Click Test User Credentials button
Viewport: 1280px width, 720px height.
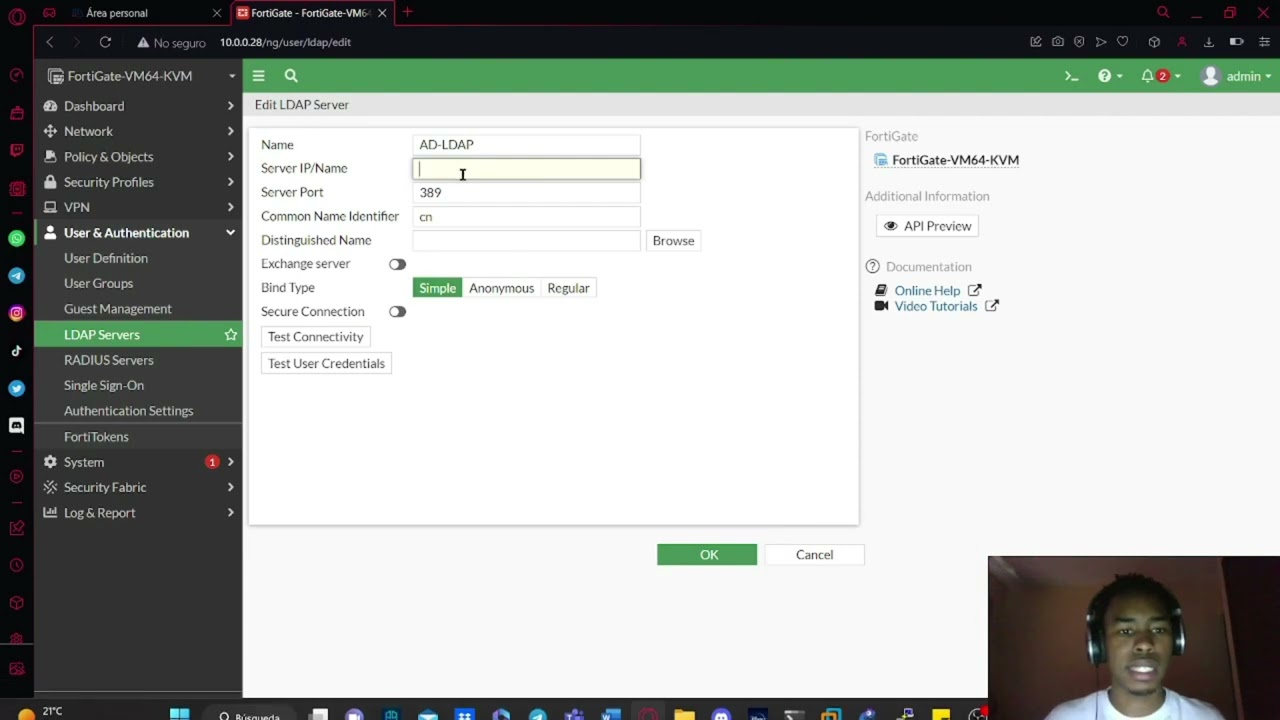point(326,364)
